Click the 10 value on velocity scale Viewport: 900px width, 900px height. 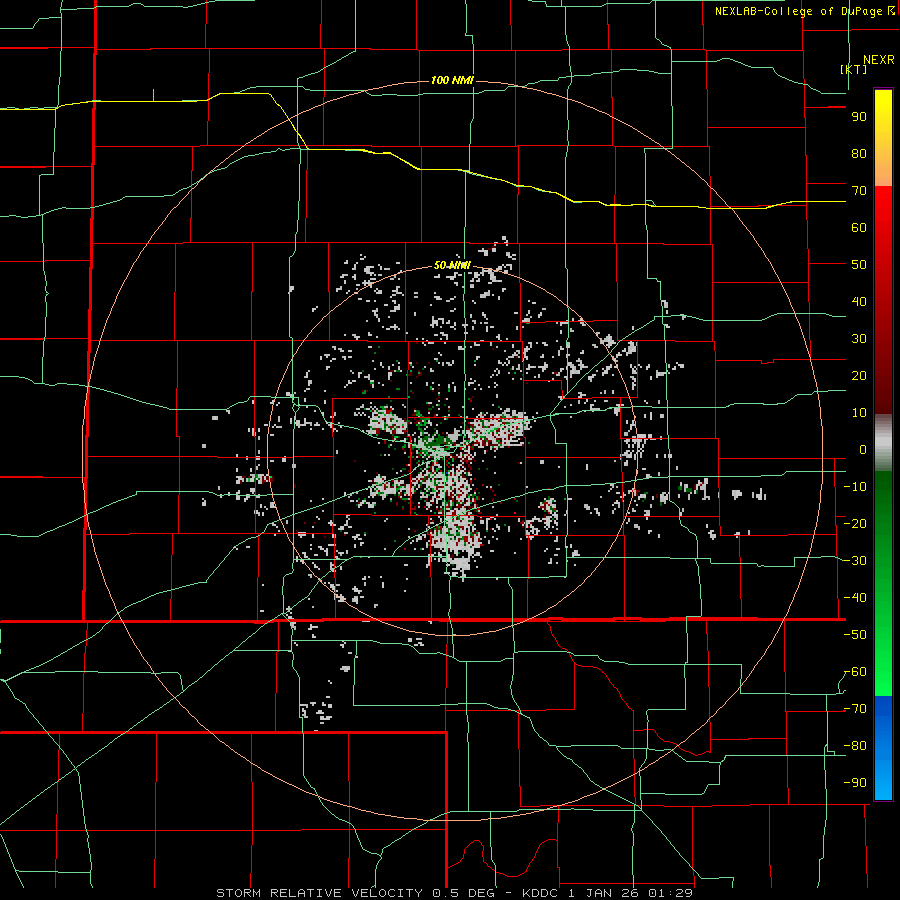(x=859, y=413)
